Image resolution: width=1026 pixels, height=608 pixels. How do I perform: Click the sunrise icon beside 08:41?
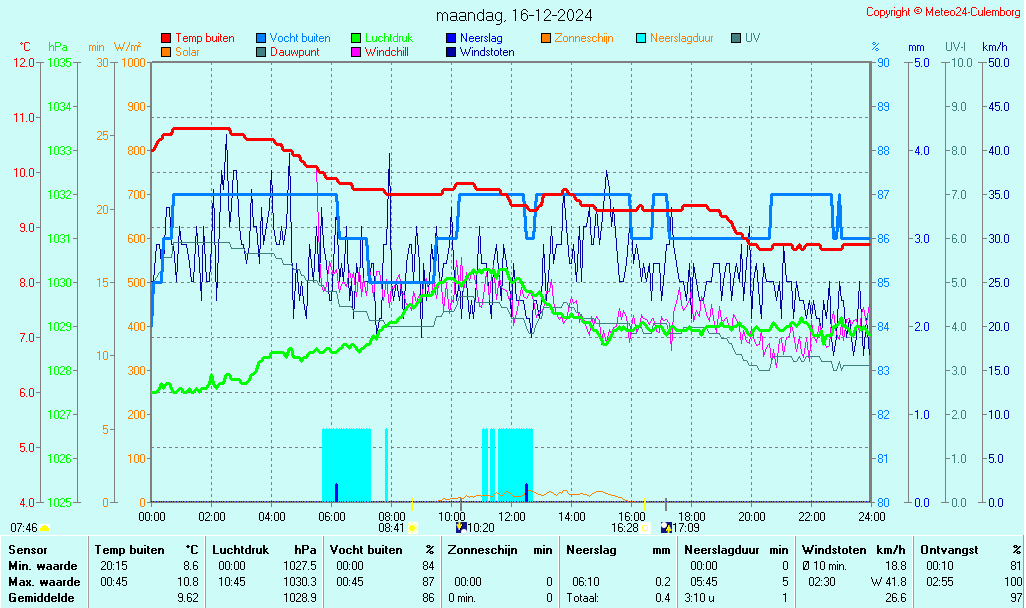[412, 527]
